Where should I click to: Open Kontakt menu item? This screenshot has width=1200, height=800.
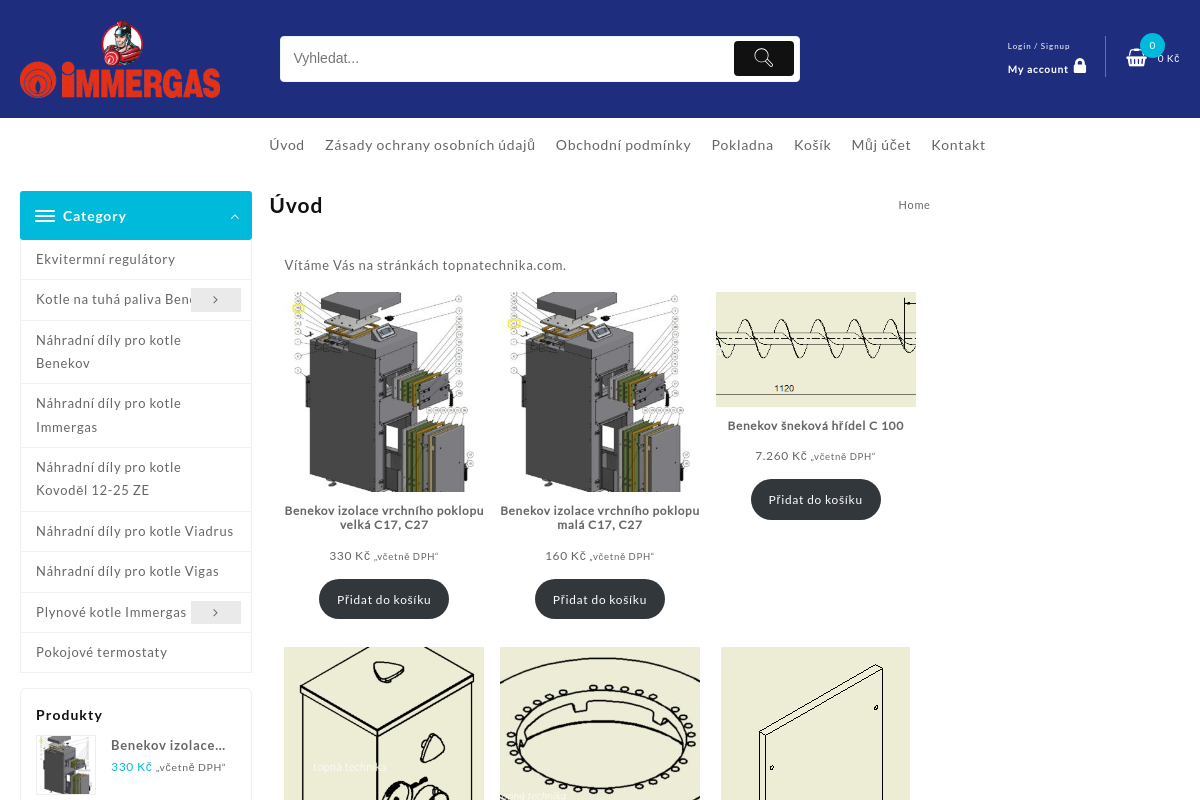958,145
